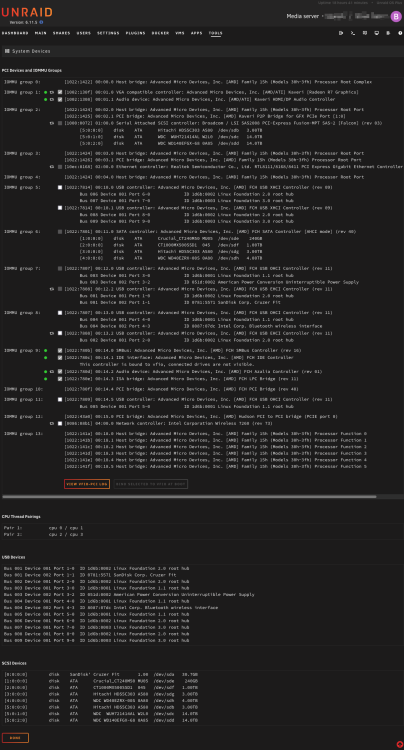Click the IOMMU group 9 label
This screenshot has height=750, width=404.
[x=22, y=350]
